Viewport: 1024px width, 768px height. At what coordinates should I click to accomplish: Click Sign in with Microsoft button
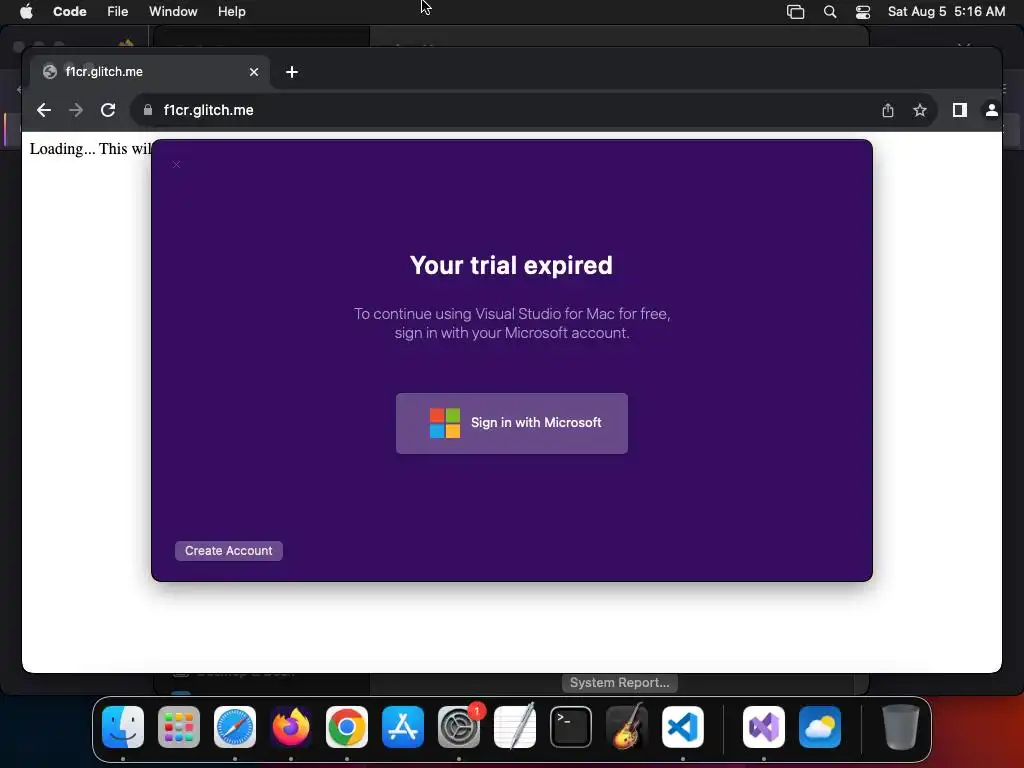point(511,423)
